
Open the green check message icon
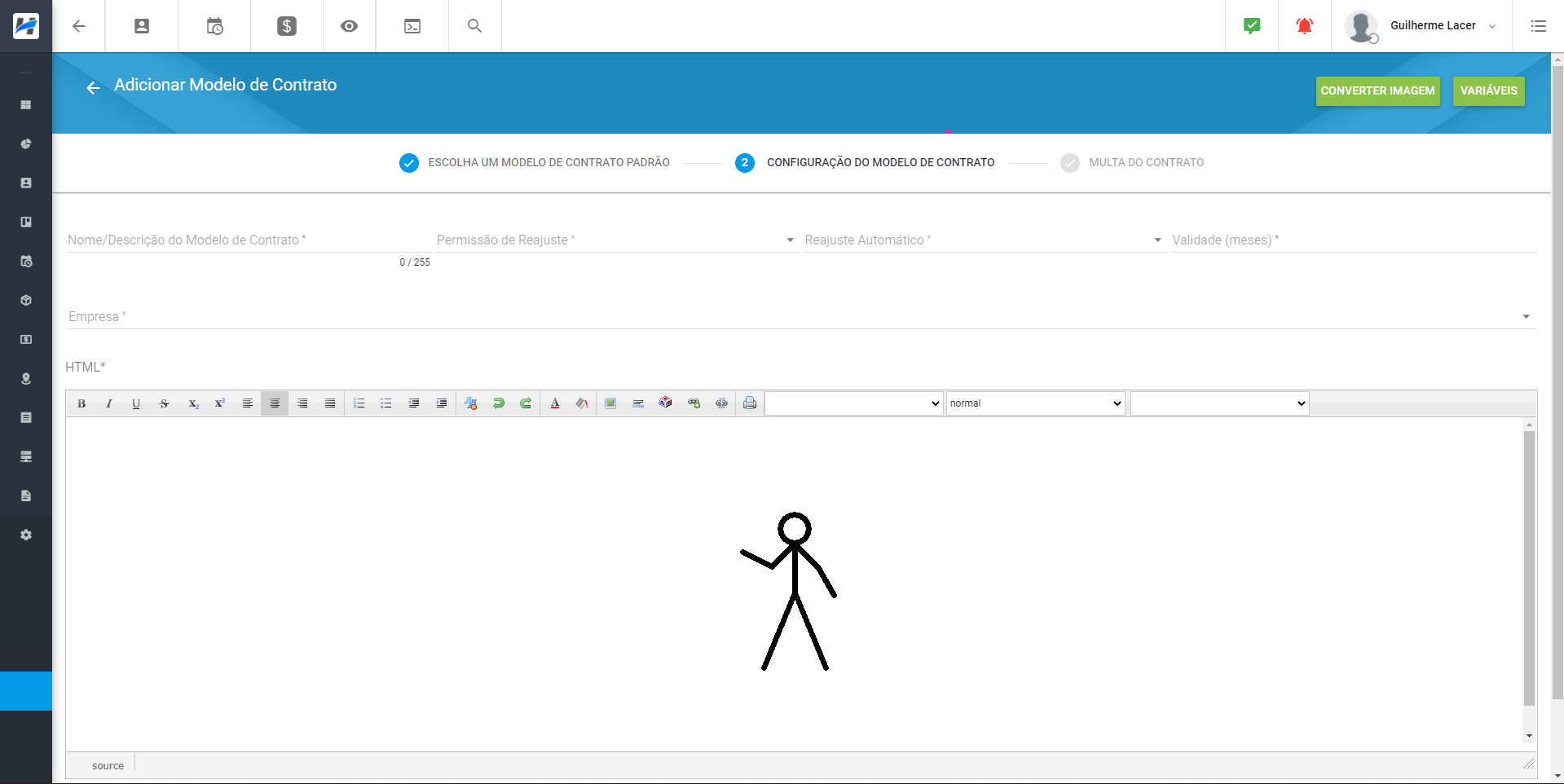pyautogui.click(x=1252, y=26)
